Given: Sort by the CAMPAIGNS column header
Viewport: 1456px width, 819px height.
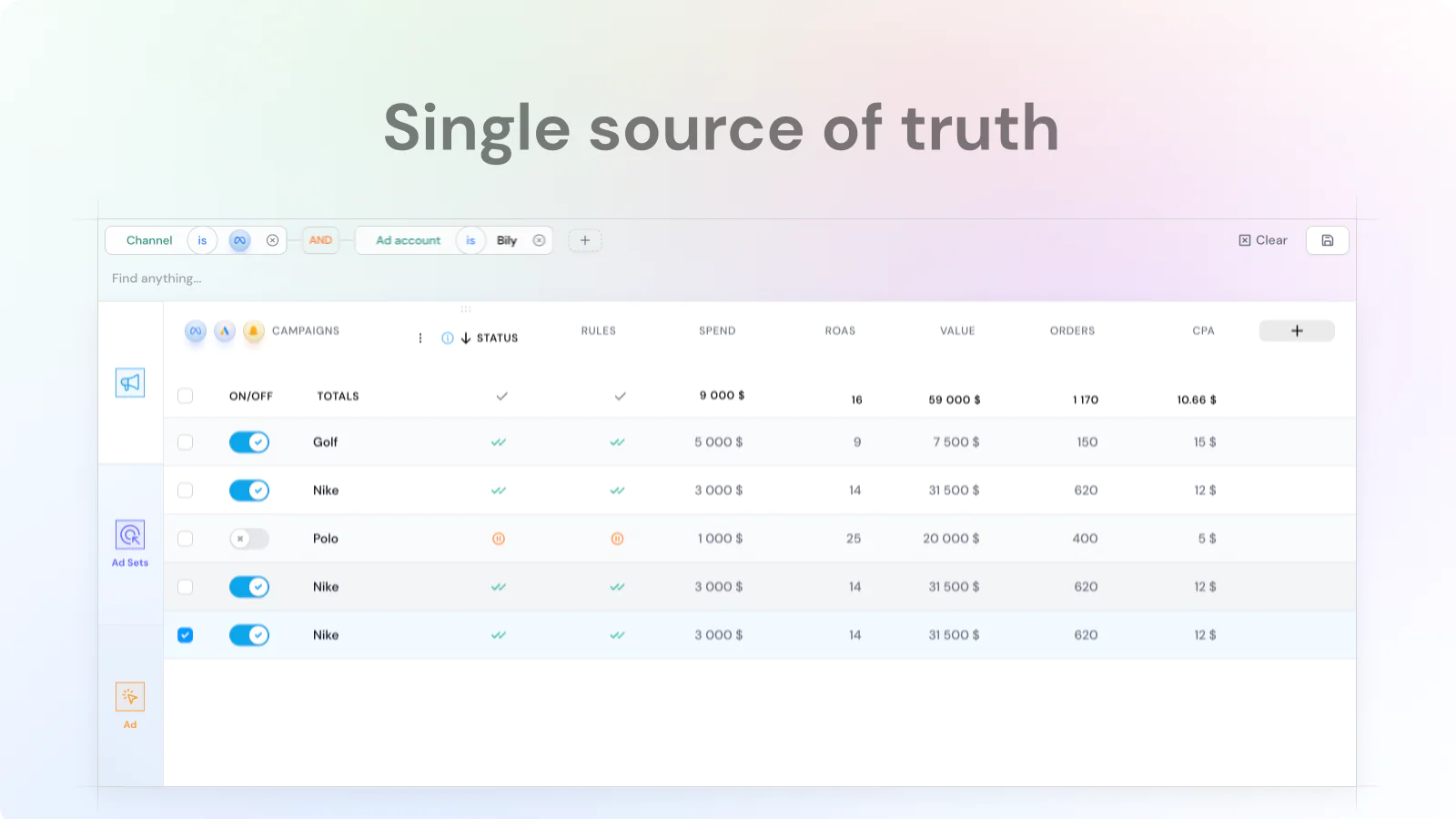Looking at the screenshot, I should tap(306, 331).
